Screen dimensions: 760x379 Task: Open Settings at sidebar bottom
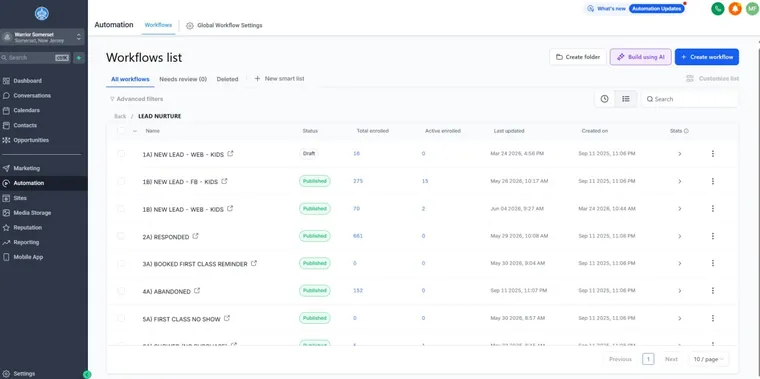(x=19, y=374)
